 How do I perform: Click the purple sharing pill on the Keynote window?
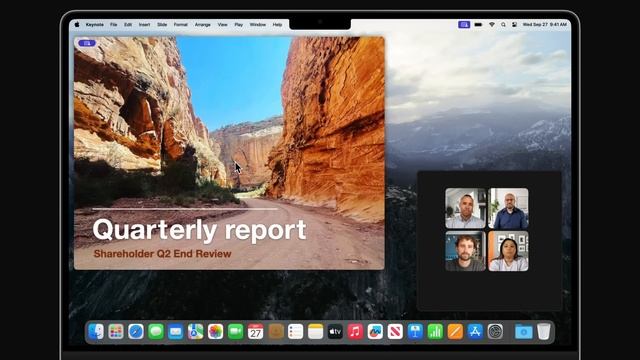(87, 43)
